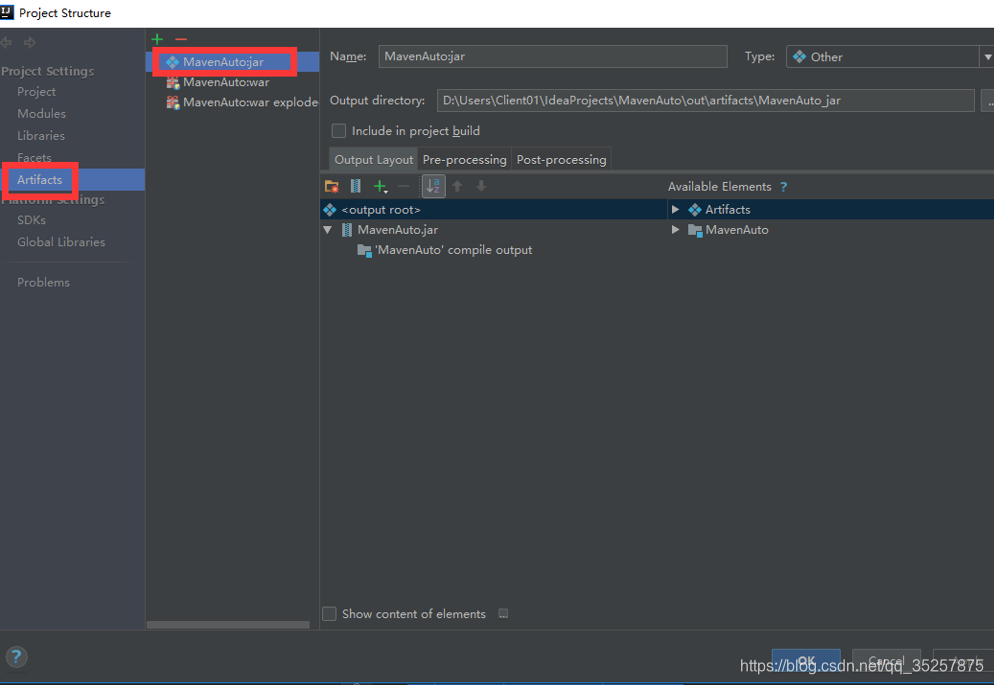This screenshot has height=685, width=994.
Task: Go forward with the right navigation arrow
Action: [30, 42]
